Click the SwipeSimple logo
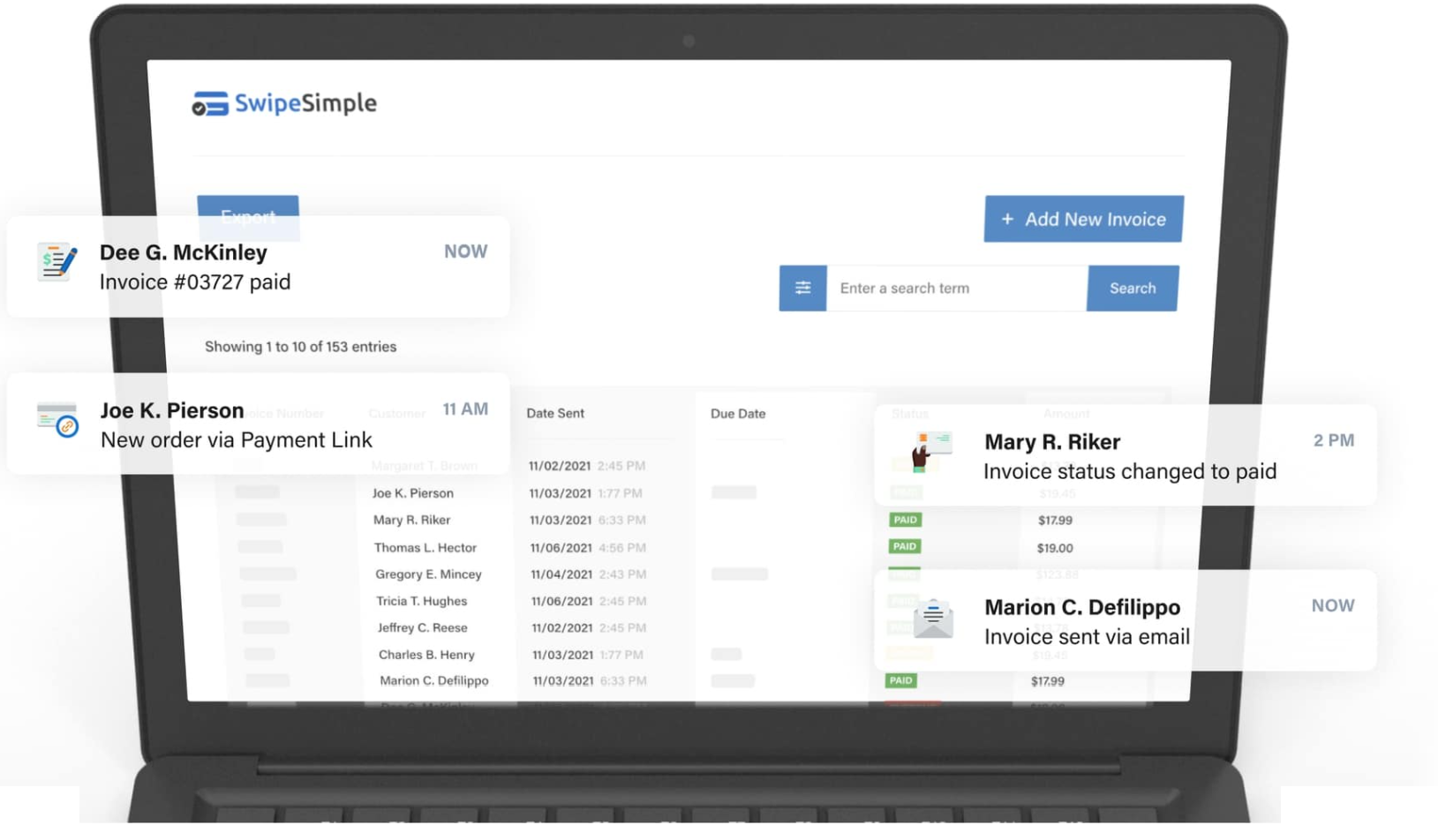 pos(284,103)
